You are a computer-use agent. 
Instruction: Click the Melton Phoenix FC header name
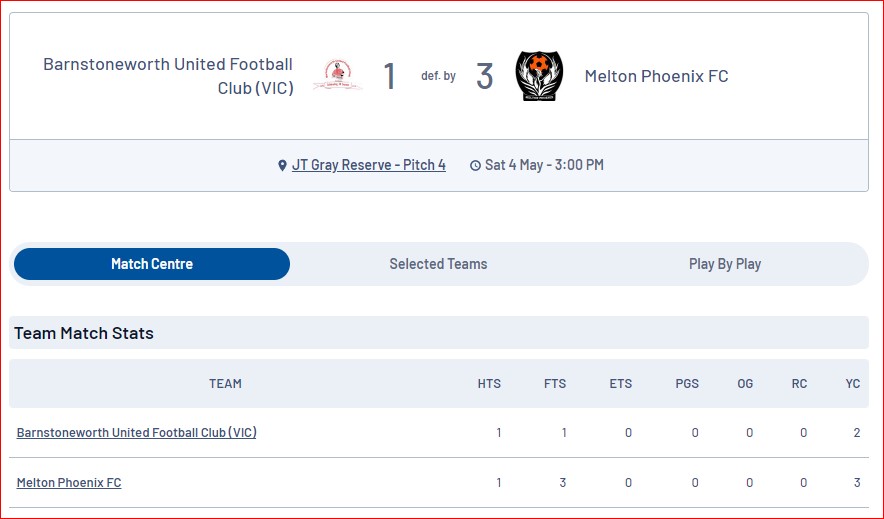pyautogui.click(x=656, y=76)
